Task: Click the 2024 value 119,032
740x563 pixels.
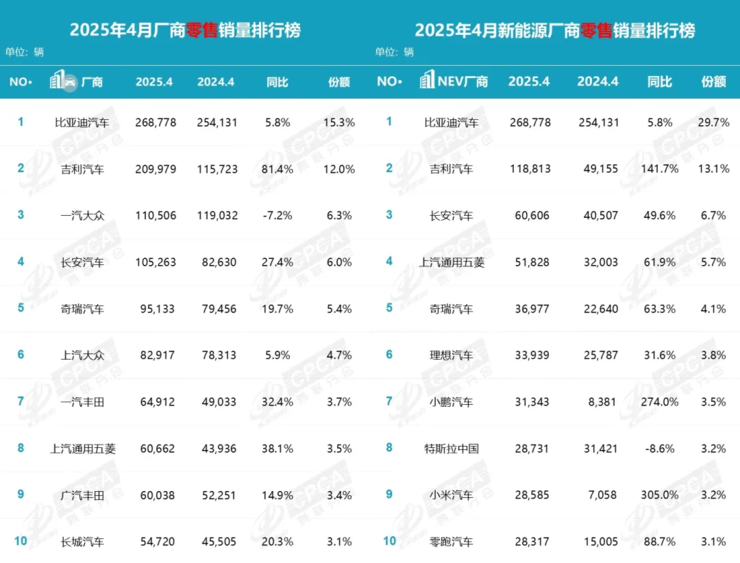Action: [x=217, y=216]
